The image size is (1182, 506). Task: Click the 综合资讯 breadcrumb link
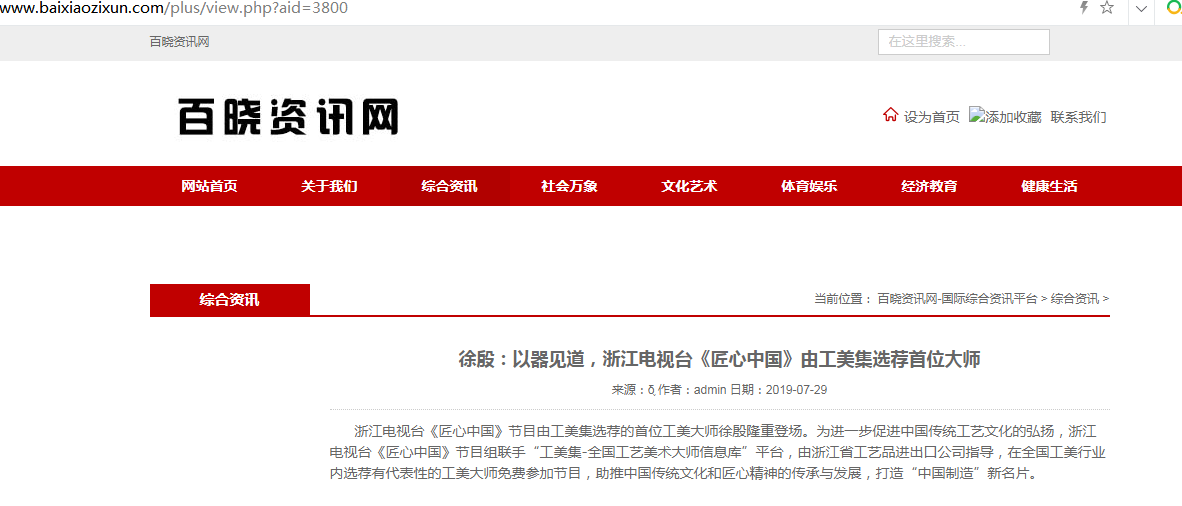(x=1075, y=299)
